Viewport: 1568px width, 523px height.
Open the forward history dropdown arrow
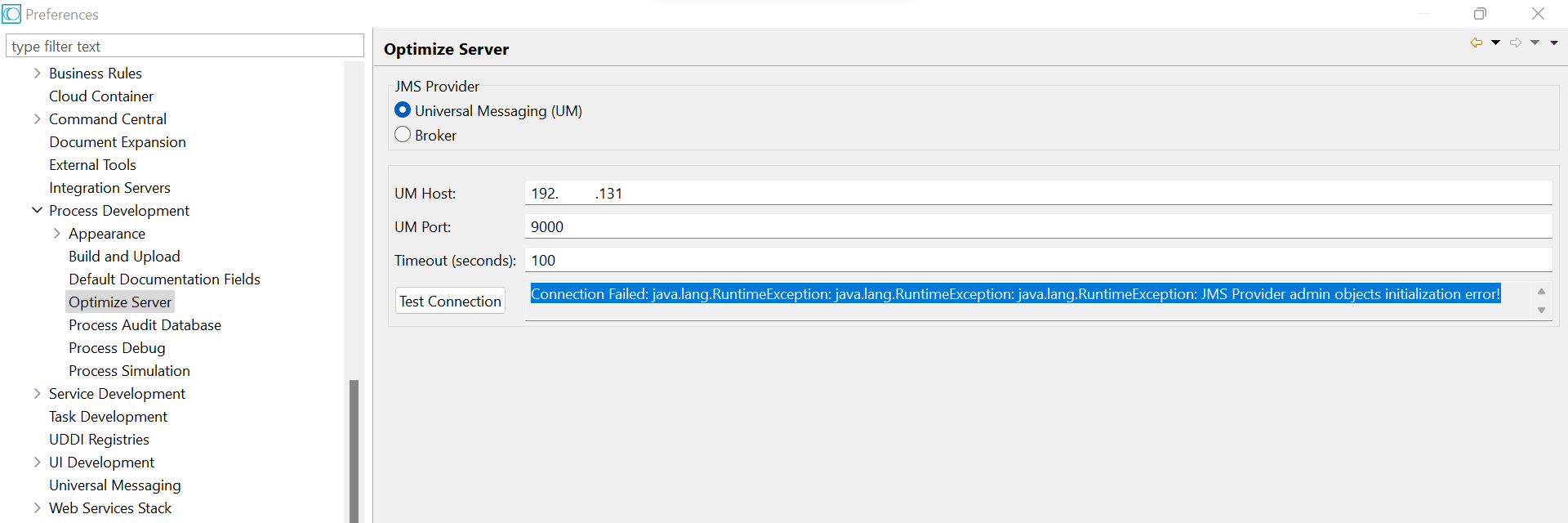[x=1535, y=42]
